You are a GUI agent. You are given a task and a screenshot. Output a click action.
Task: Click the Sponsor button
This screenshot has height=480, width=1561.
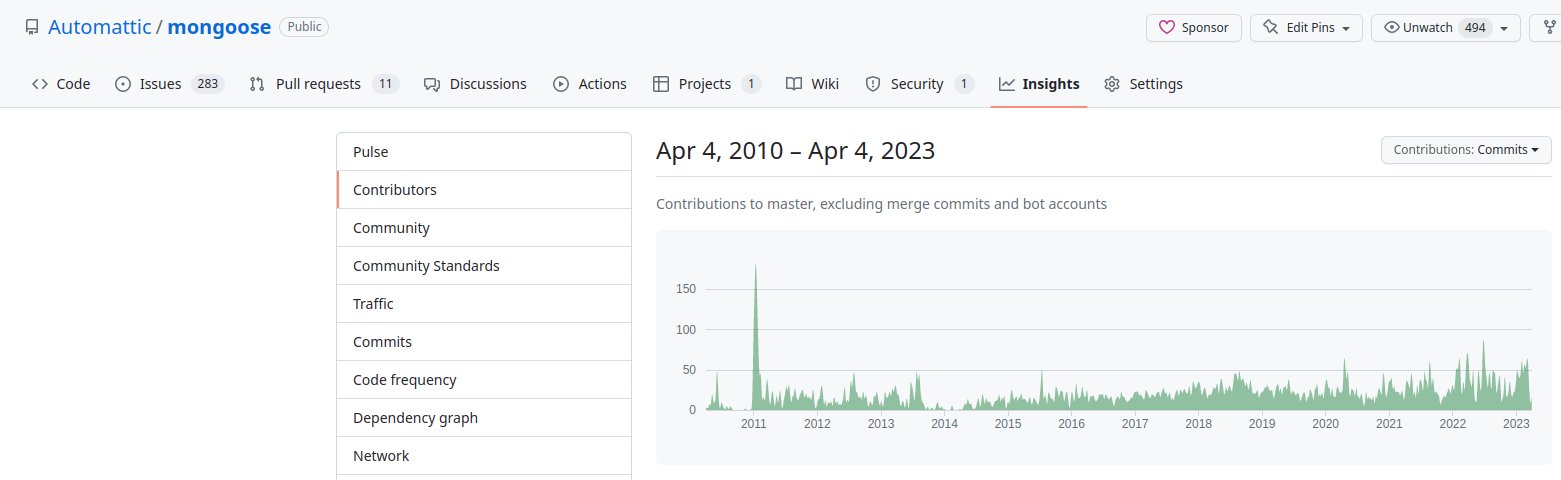pyautogui.click(x=1194, y=28)
